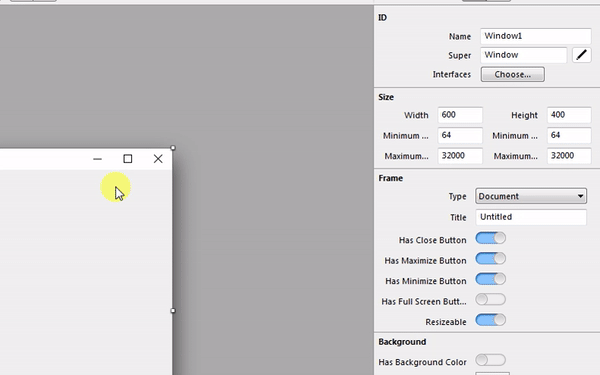The width and height of the screenshot is (600, 375).
Task: Click the top-right corner resize handle
Action: pyautogui.click(x=173, y=148)
